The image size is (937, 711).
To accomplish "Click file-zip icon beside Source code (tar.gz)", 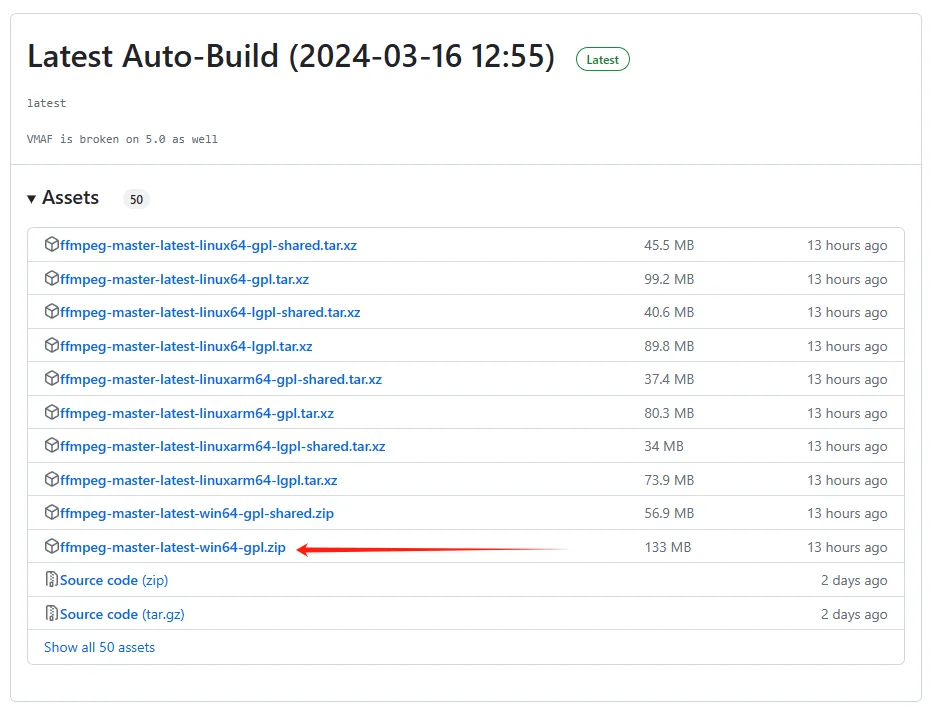I will tap(52, 614).
